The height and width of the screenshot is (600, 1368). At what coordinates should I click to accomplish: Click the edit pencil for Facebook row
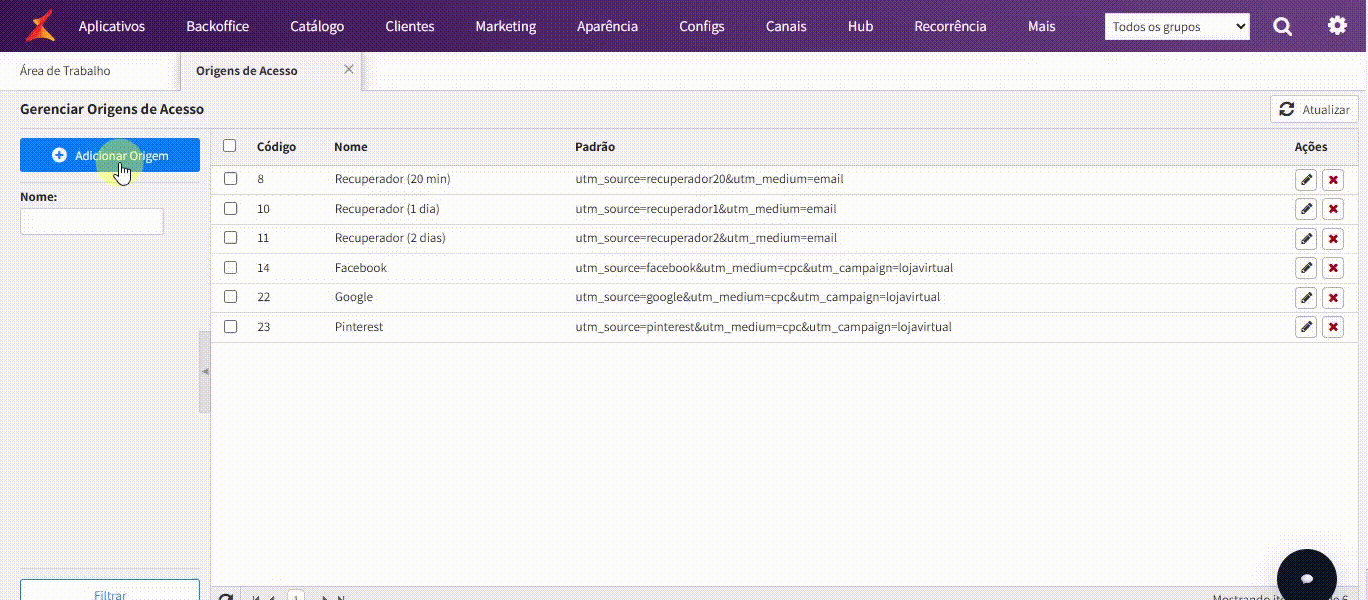(x=1305, y=268)
